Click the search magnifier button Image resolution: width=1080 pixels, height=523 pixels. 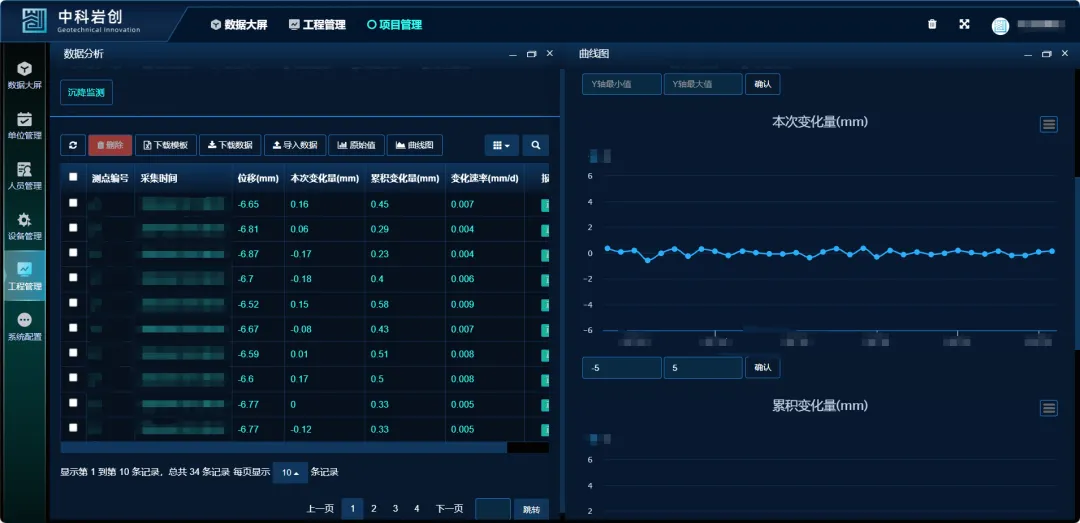point(535,145)
